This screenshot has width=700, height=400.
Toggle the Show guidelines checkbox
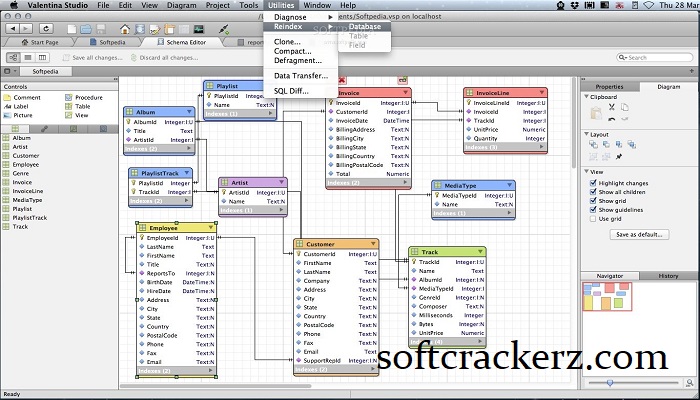pos(593,210)
